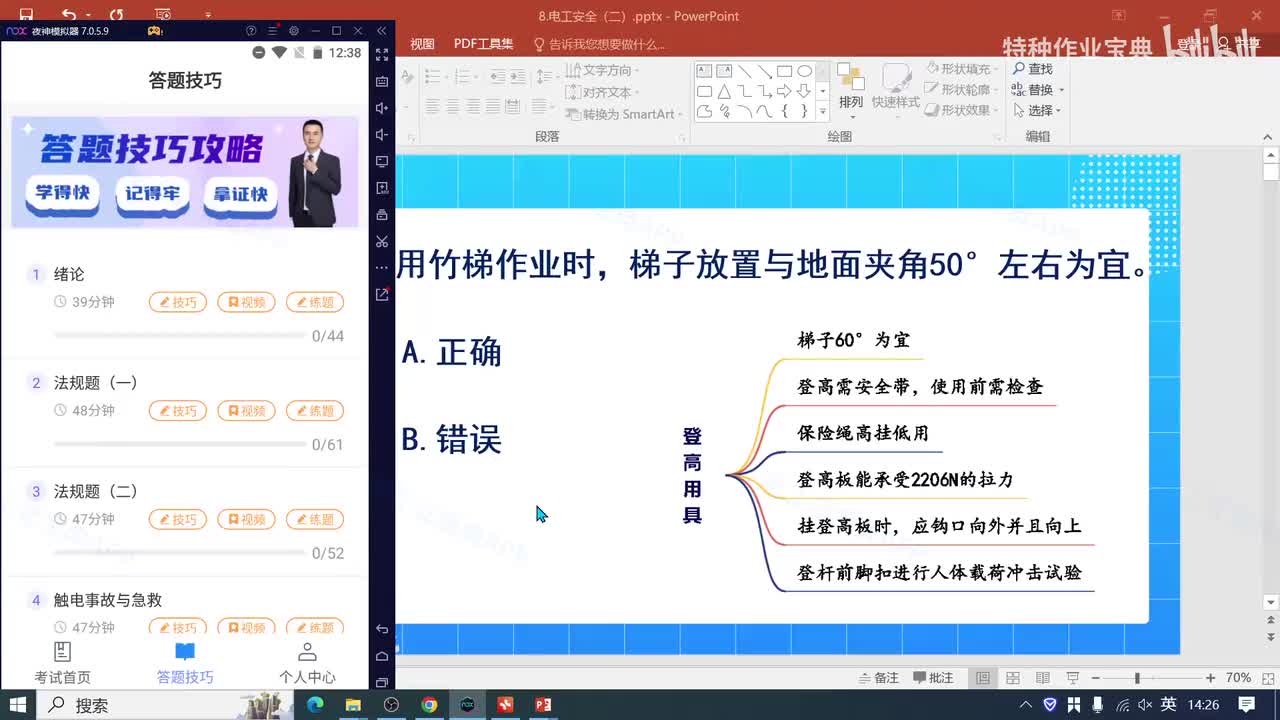Image resolution: width=1280 pixels, height=720 pixels.
Task: Select the text box shape in gallery
Action: click(704, 71)
